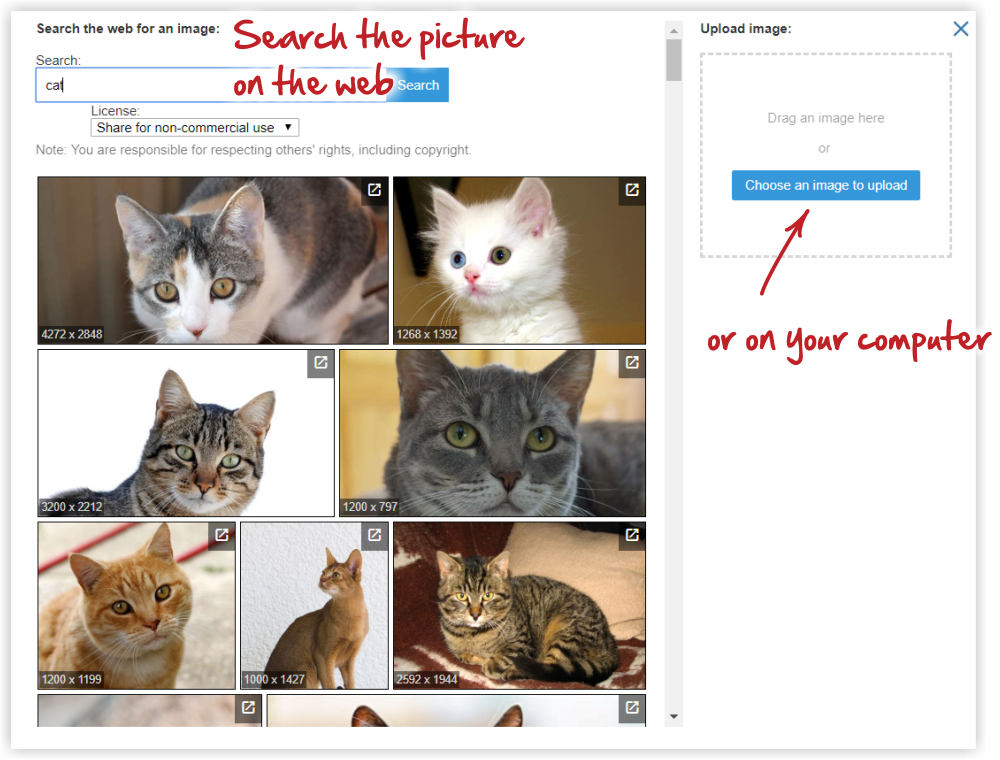Open source link on the 2592 x 1944 cat image
1000x760 pixels.
(x=632, y=536)
